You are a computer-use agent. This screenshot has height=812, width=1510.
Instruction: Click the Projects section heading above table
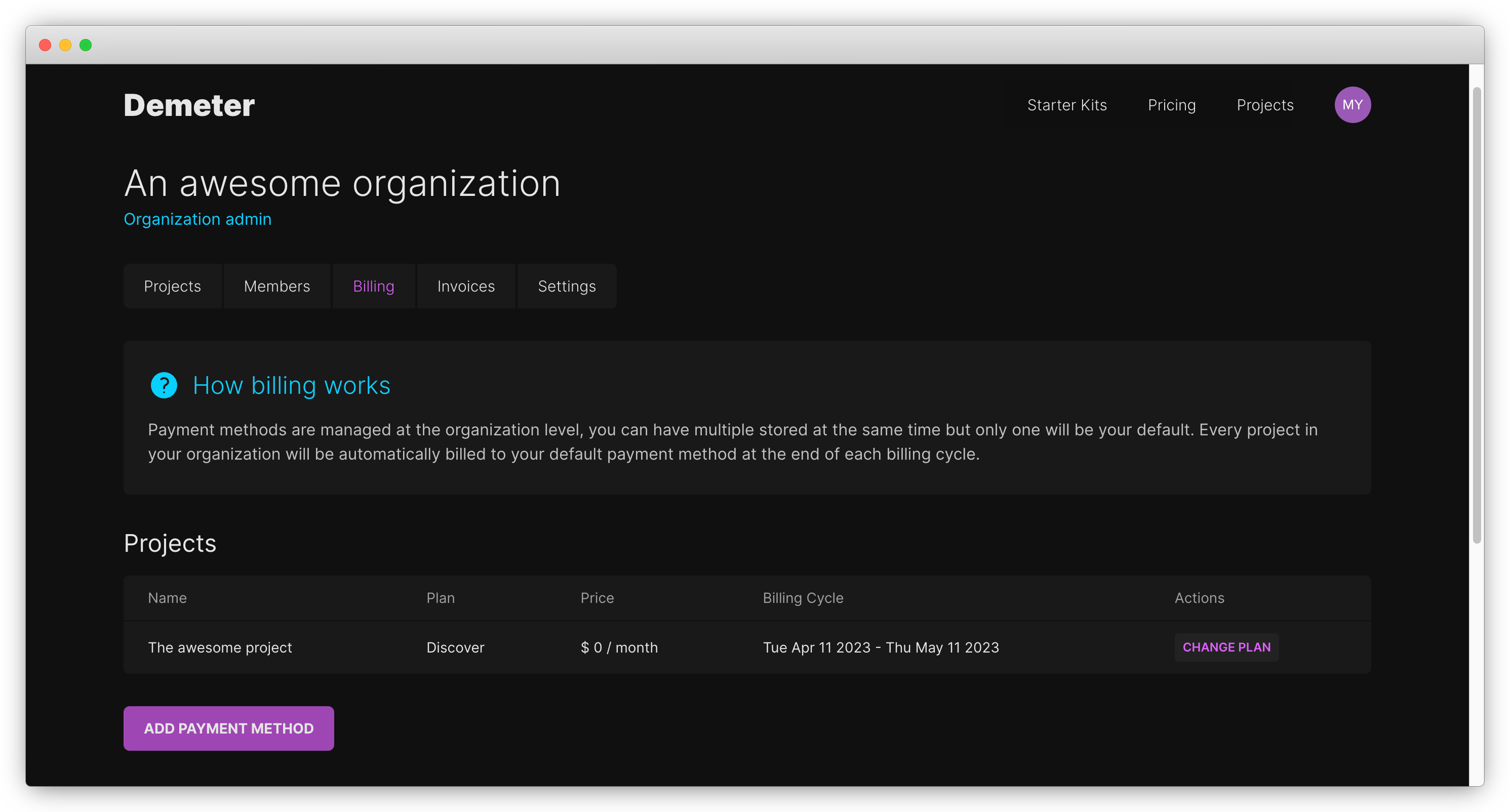click(170, 543)
